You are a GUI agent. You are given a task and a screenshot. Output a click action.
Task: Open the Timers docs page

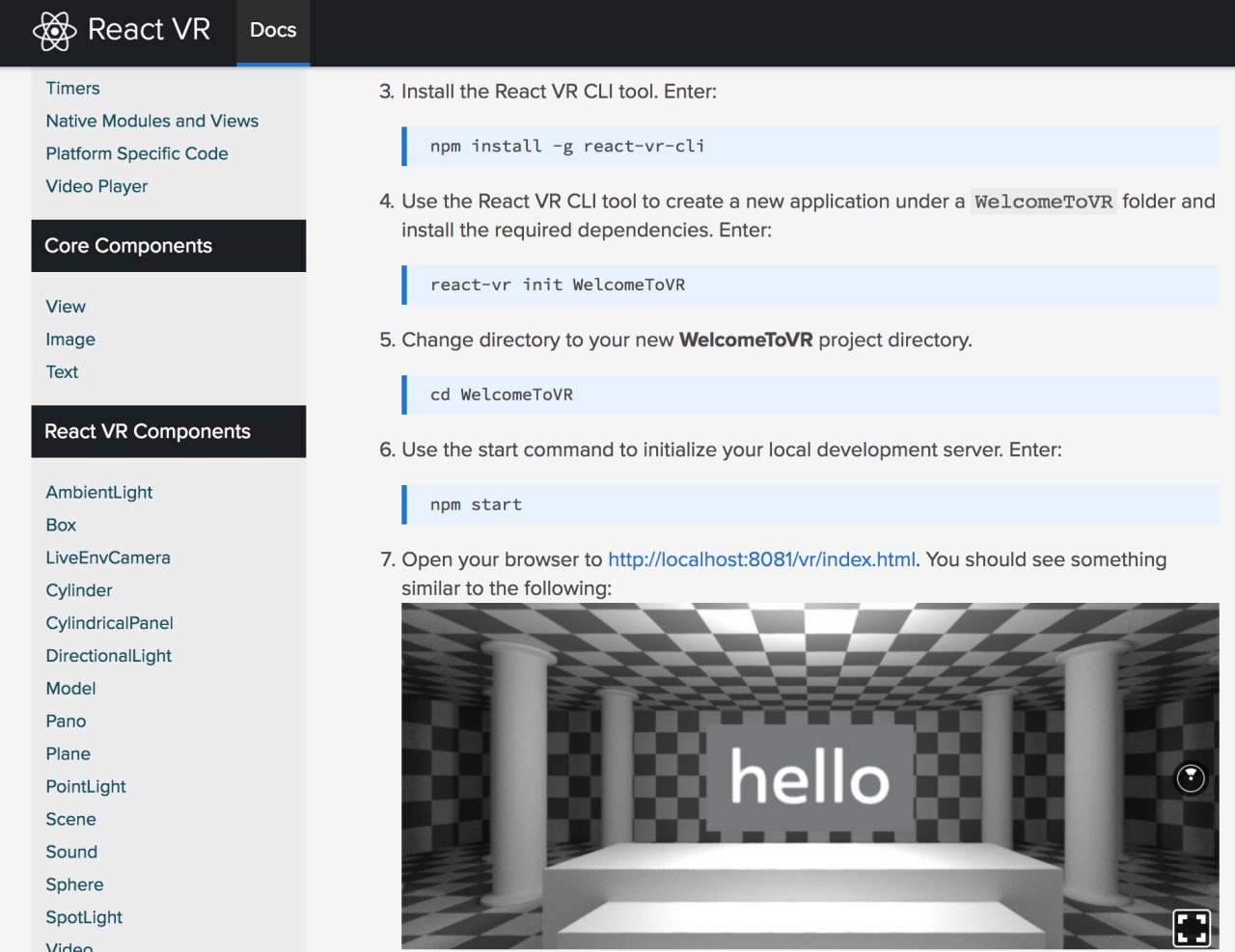(x=72, y=88)
